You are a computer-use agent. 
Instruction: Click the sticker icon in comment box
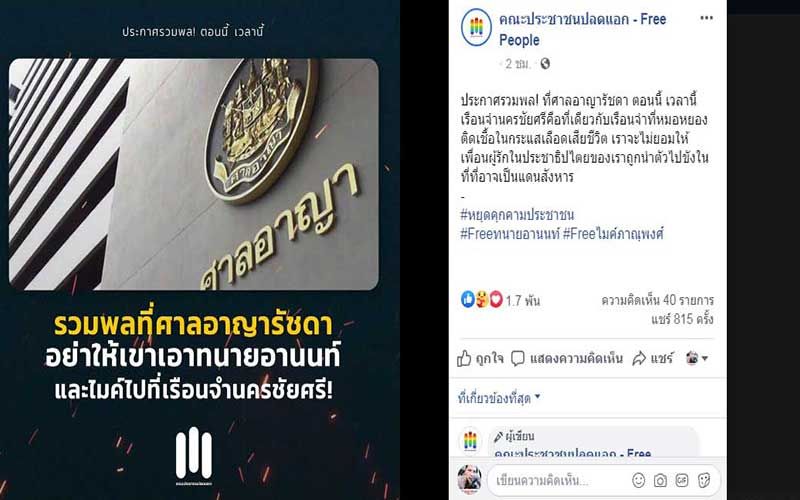(x=704, y=480)
